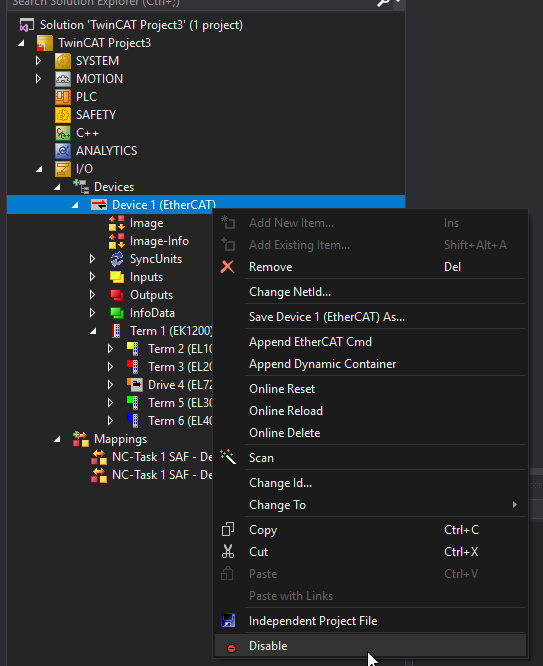The width and height of the screenshot is (543, 666).
Task: Select Scan from the context menu
Action: tap(370, 458)
